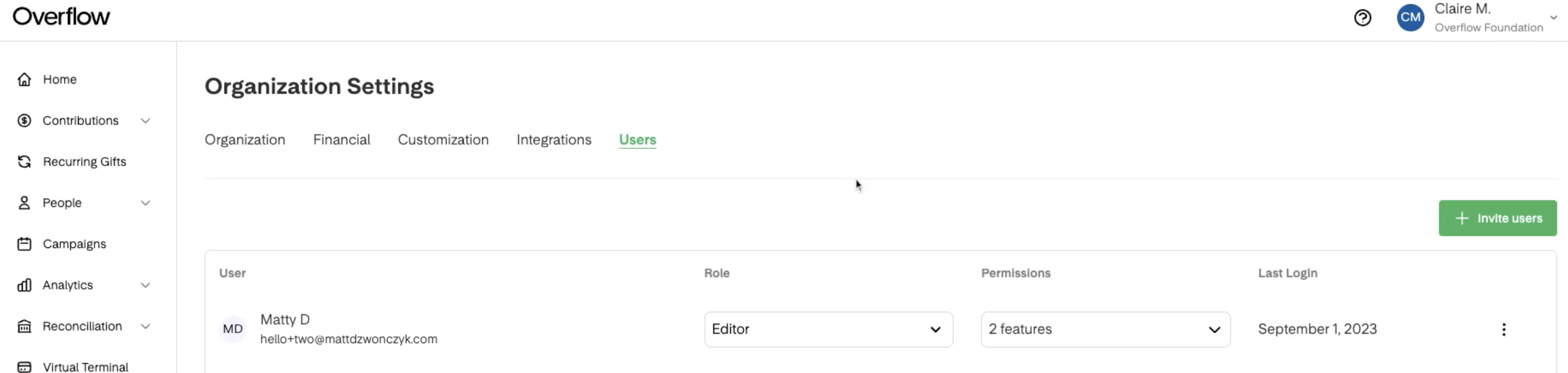
Task: Switch to the Integrations tab
Action: [553, 140]
